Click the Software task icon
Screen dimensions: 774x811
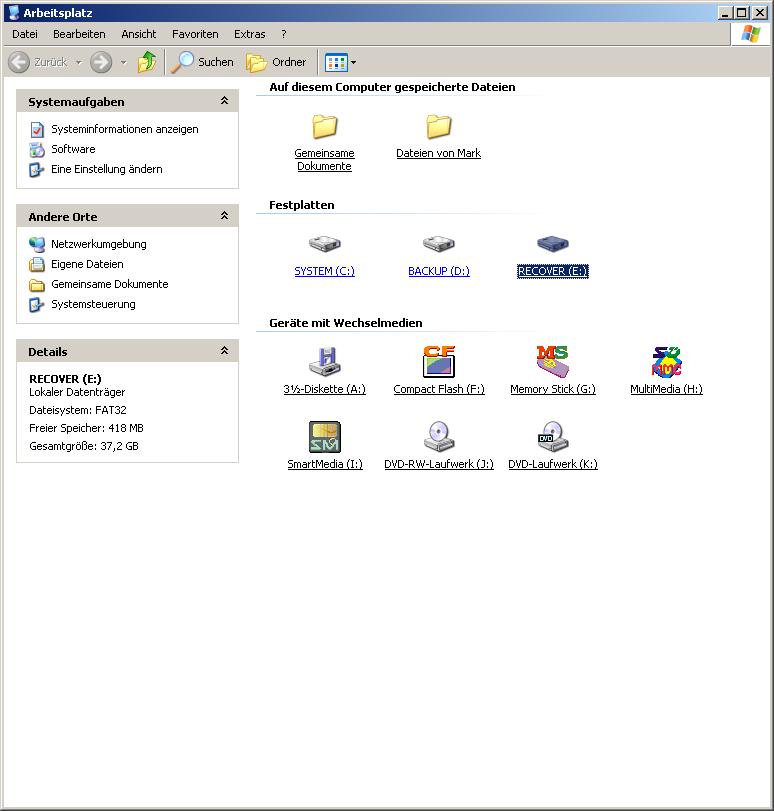click(x=37, y=149)
